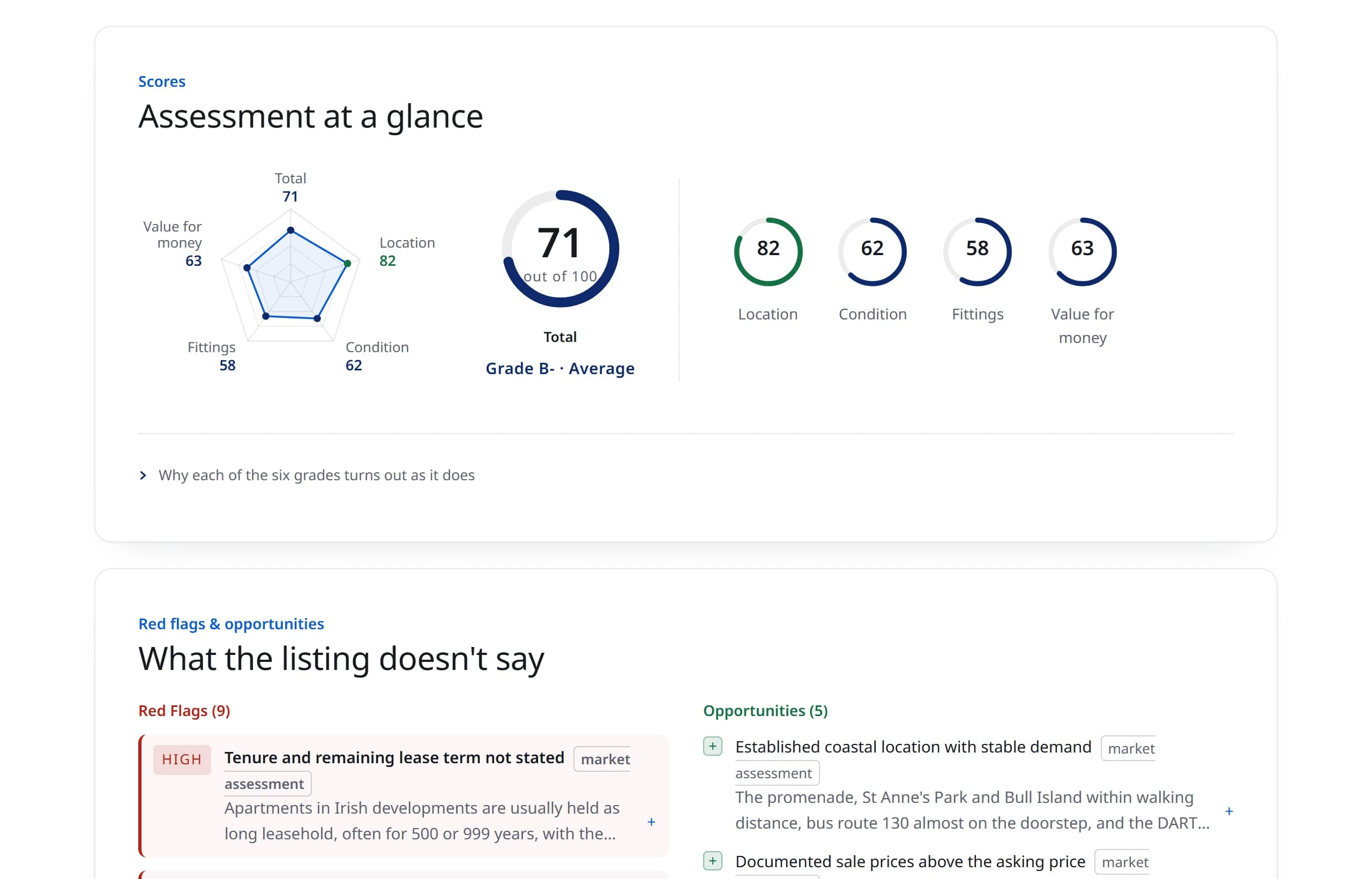Screen dimensions: 1372x879
Task: Click the radar chart's Total data point
Action: (x=290, y=230)
